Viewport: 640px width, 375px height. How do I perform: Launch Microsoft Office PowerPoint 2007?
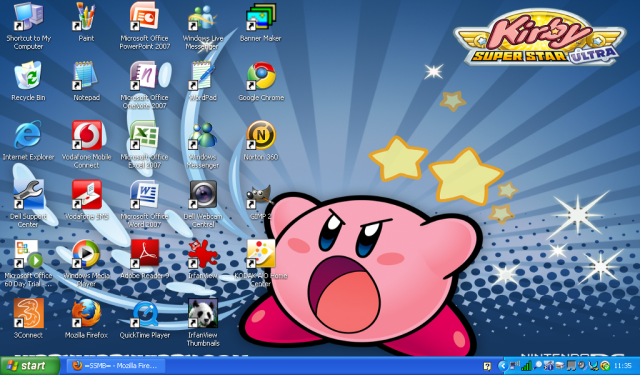tap(144, 27)
